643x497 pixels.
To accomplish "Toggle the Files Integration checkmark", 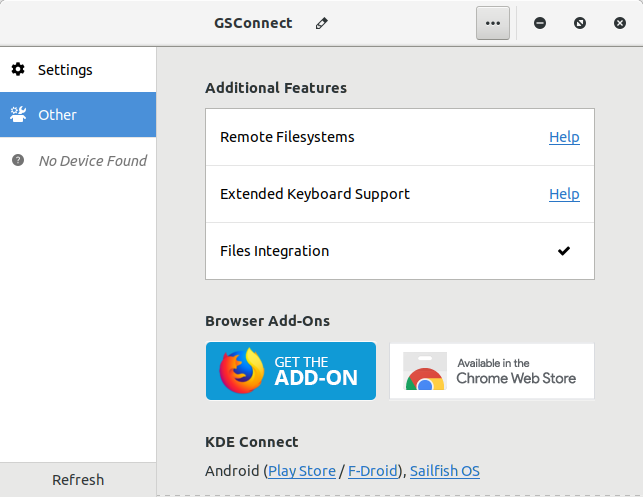I will [564, 251].
